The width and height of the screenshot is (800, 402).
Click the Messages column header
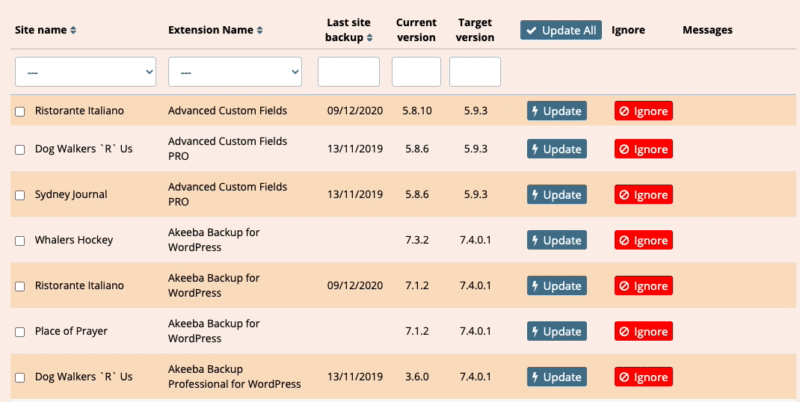(x=707, y=30)
